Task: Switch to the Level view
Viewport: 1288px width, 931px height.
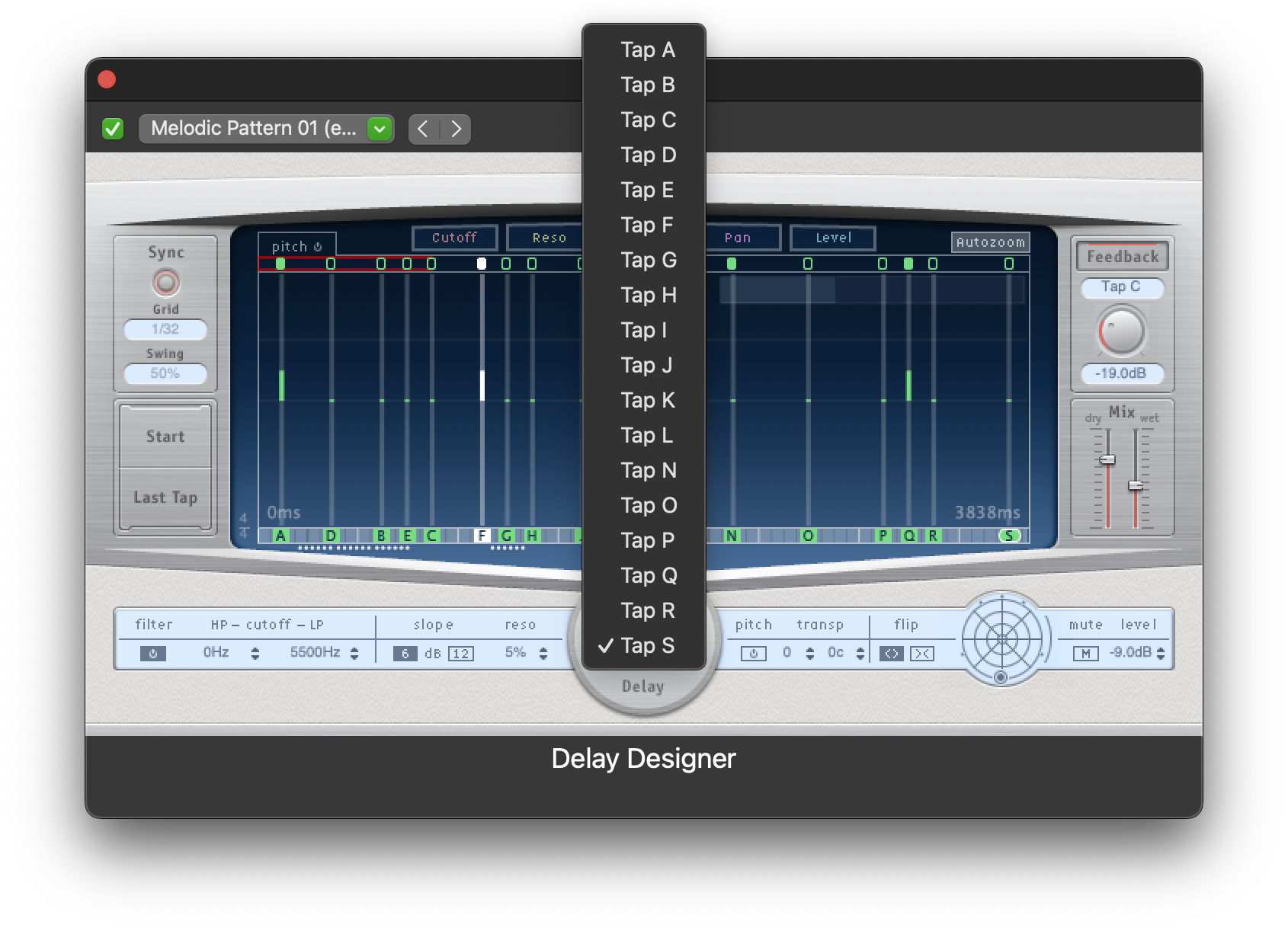Action: coord(833,238)
